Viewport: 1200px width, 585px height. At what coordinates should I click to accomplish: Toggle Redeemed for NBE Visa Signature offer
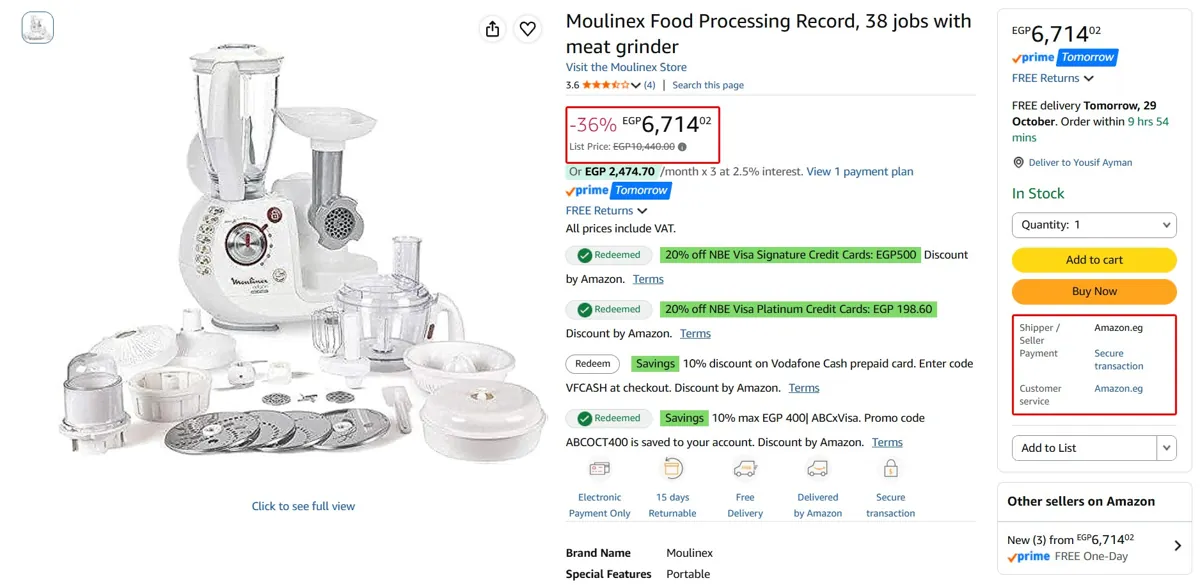tap(609, 255)
